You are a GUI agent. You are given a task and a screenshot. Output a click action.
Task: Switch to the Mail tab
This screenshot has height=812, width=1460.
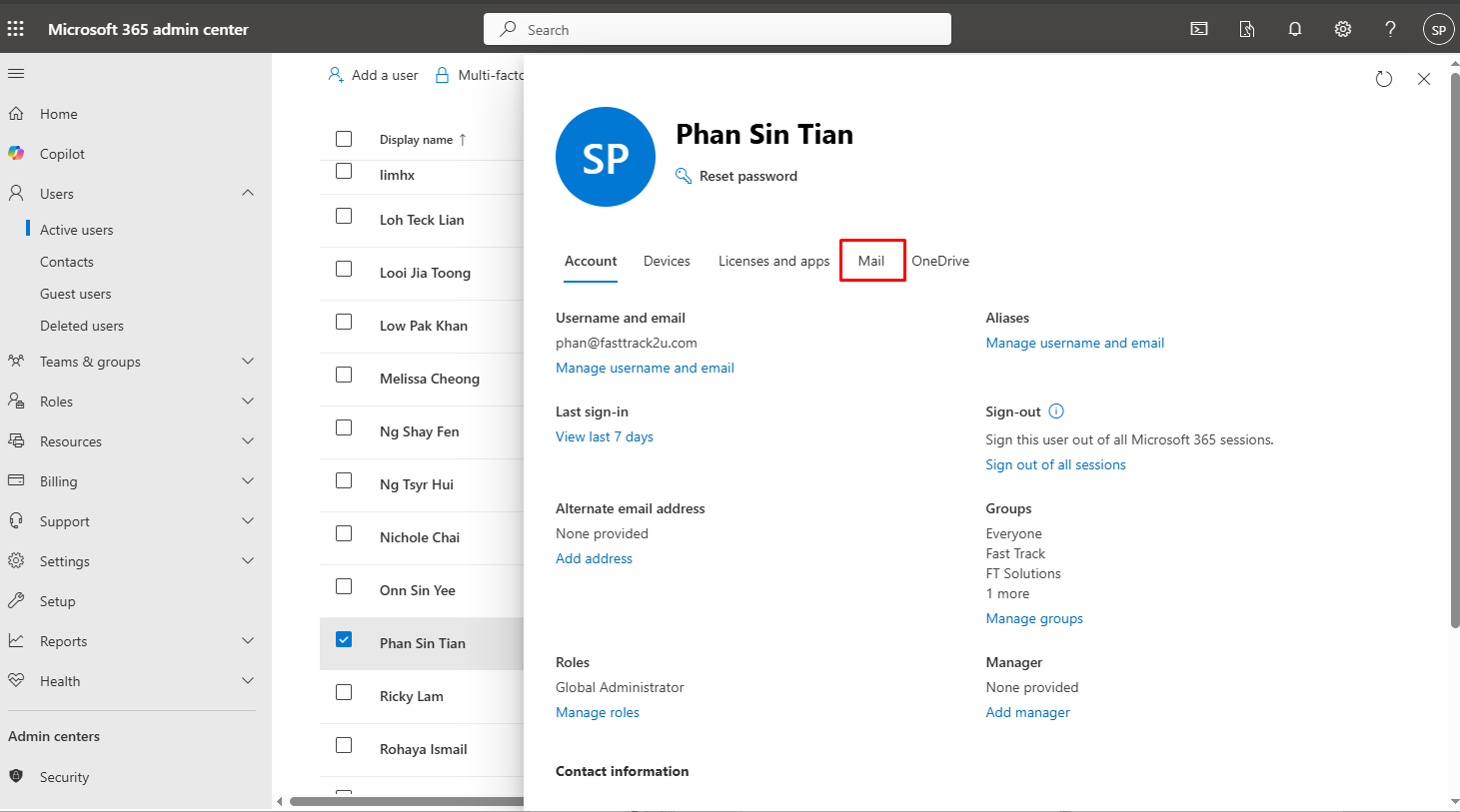point(871,261)
